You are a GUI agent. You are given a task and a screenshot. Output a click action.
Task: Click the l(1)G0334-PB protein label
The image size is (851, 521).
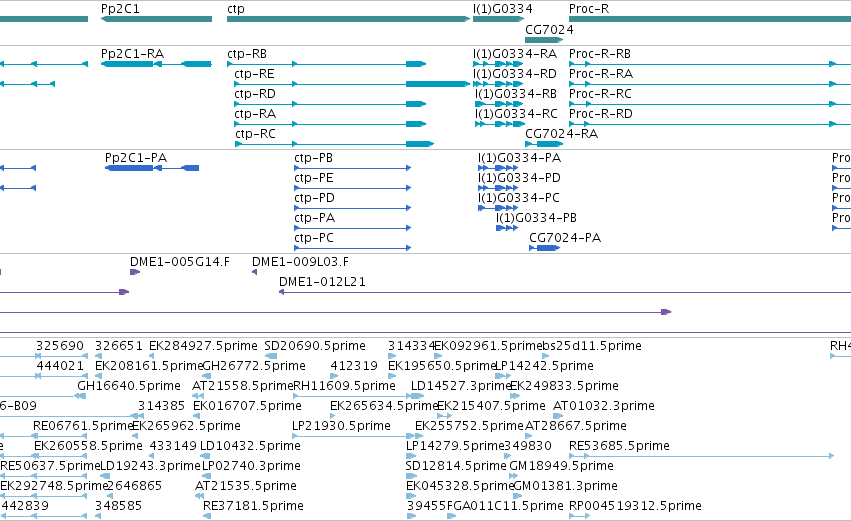[536, 218]
